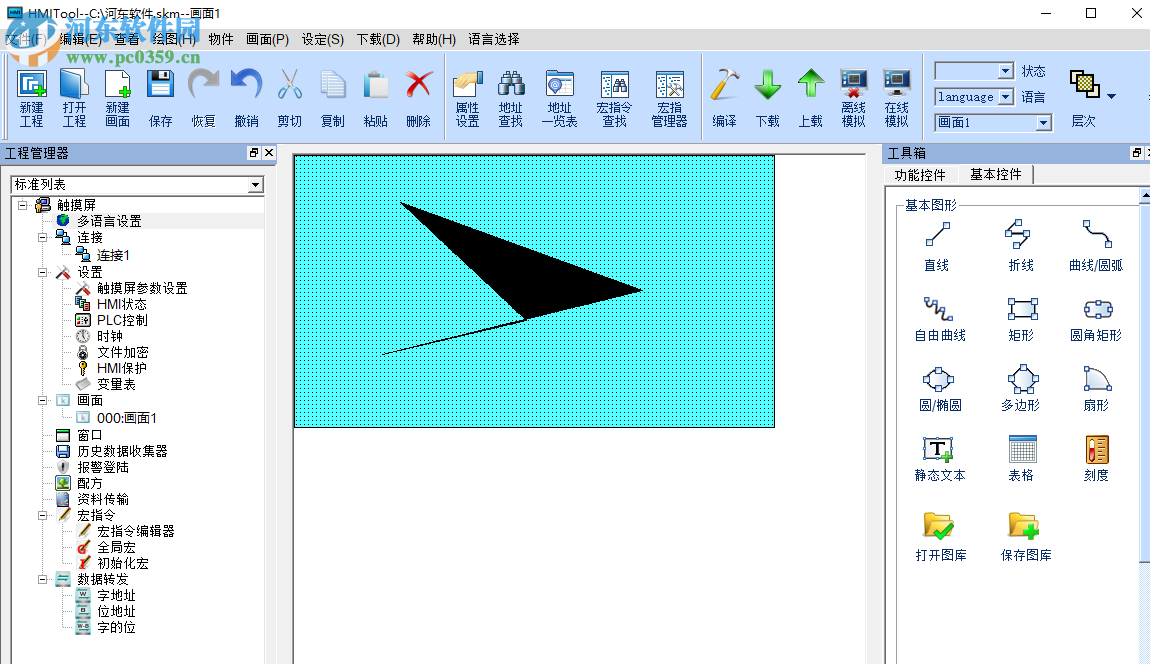The image size is (1150, 664).
Task: Copy with the 复制 icon
Action: pos(332,98)
